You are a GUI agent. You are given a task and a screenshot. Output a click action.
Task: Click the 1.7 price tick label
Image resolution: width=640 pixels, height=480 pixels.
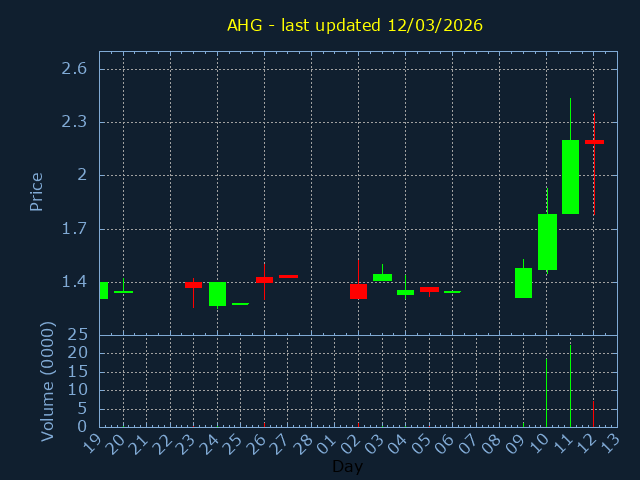point(75,229)
